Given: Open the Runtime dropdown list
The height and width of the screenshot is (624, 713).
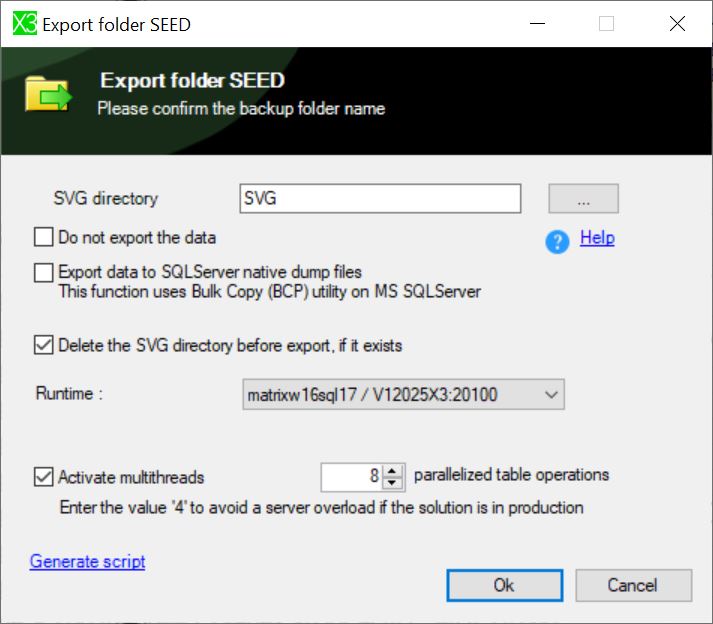Looking at the screenshot, I should (x=403, y=394).
